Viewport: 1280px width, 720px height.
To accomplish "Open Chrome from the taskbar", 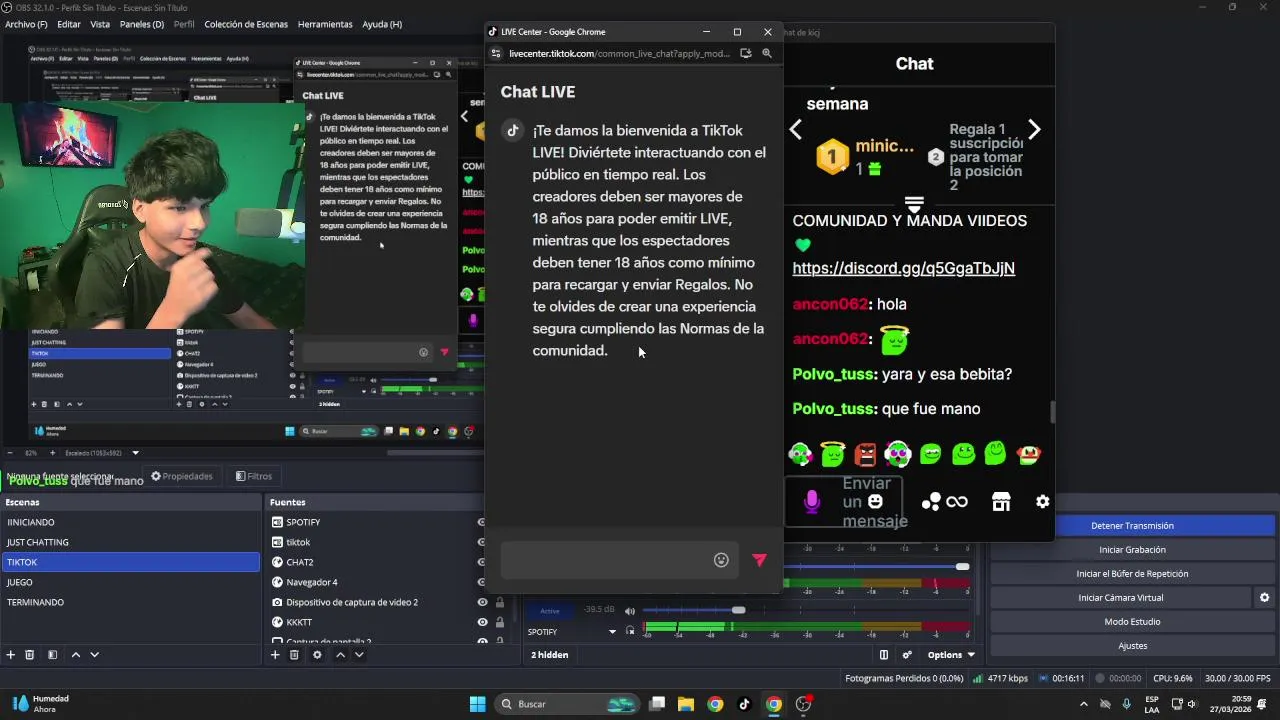I will [x=715, y=704].
